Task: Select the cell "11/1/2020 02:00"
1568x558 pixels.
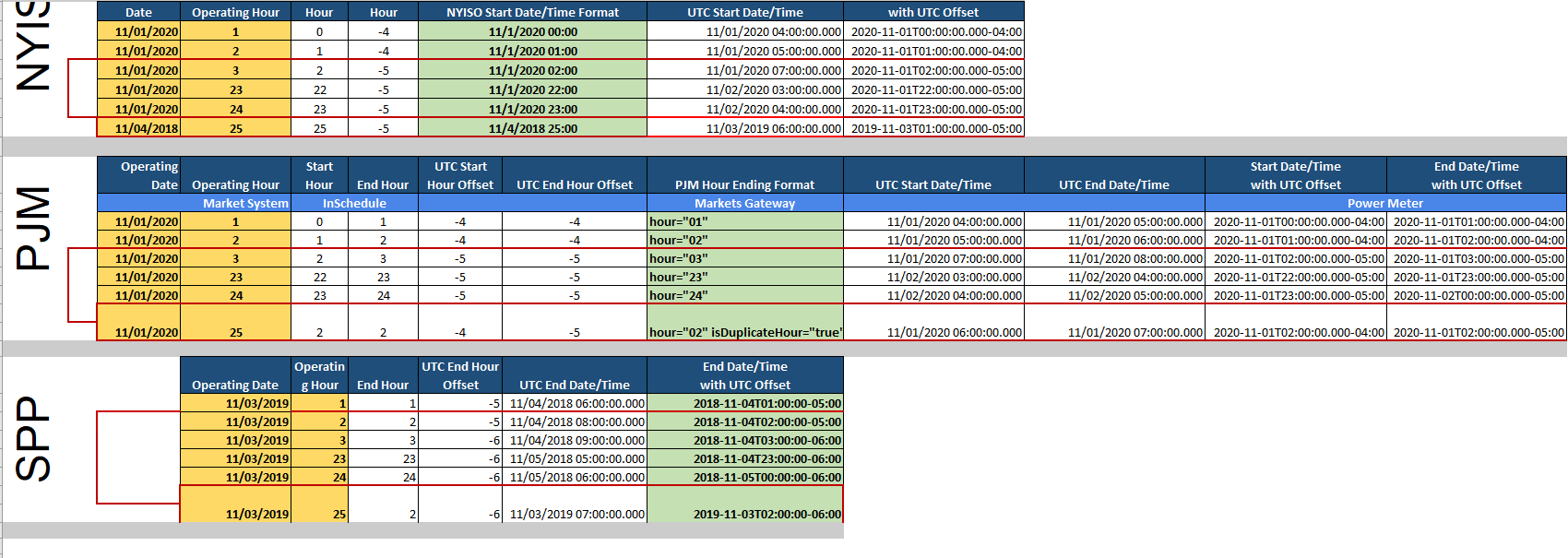Action: pyautogui.click(x=532, y=70)
